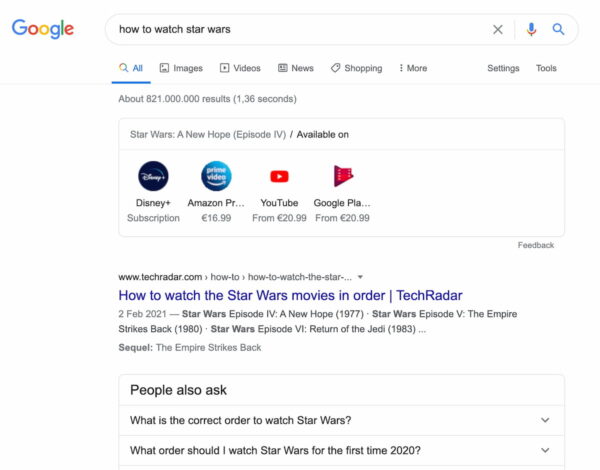The height and width of the screenshot is (470, 600).
Task: Open the Prime Video logo icon
Action: pyautogui.click(x=216, y=176)
